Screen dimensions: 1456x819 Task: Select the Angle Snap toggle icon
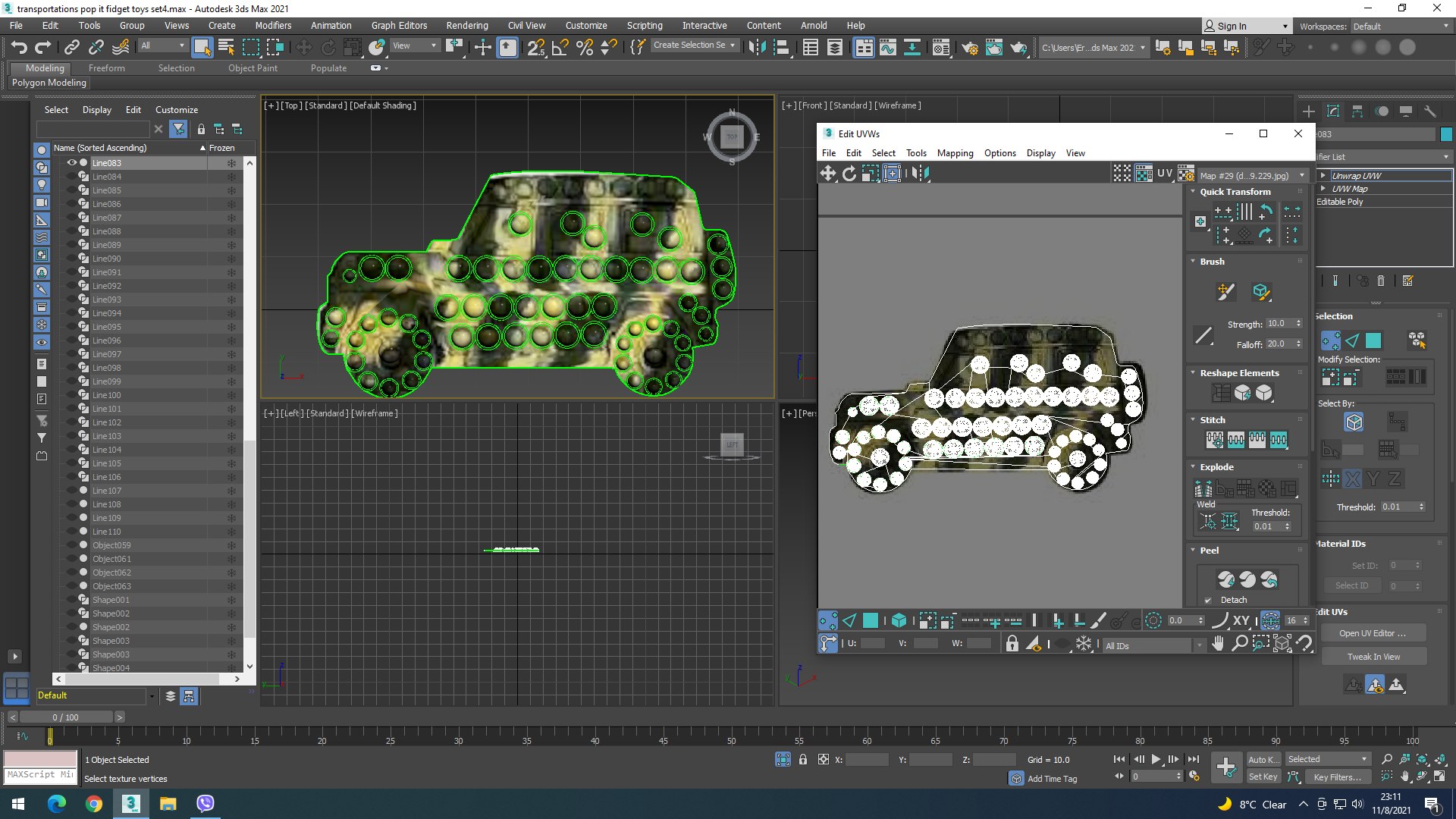tap(560, 48)
